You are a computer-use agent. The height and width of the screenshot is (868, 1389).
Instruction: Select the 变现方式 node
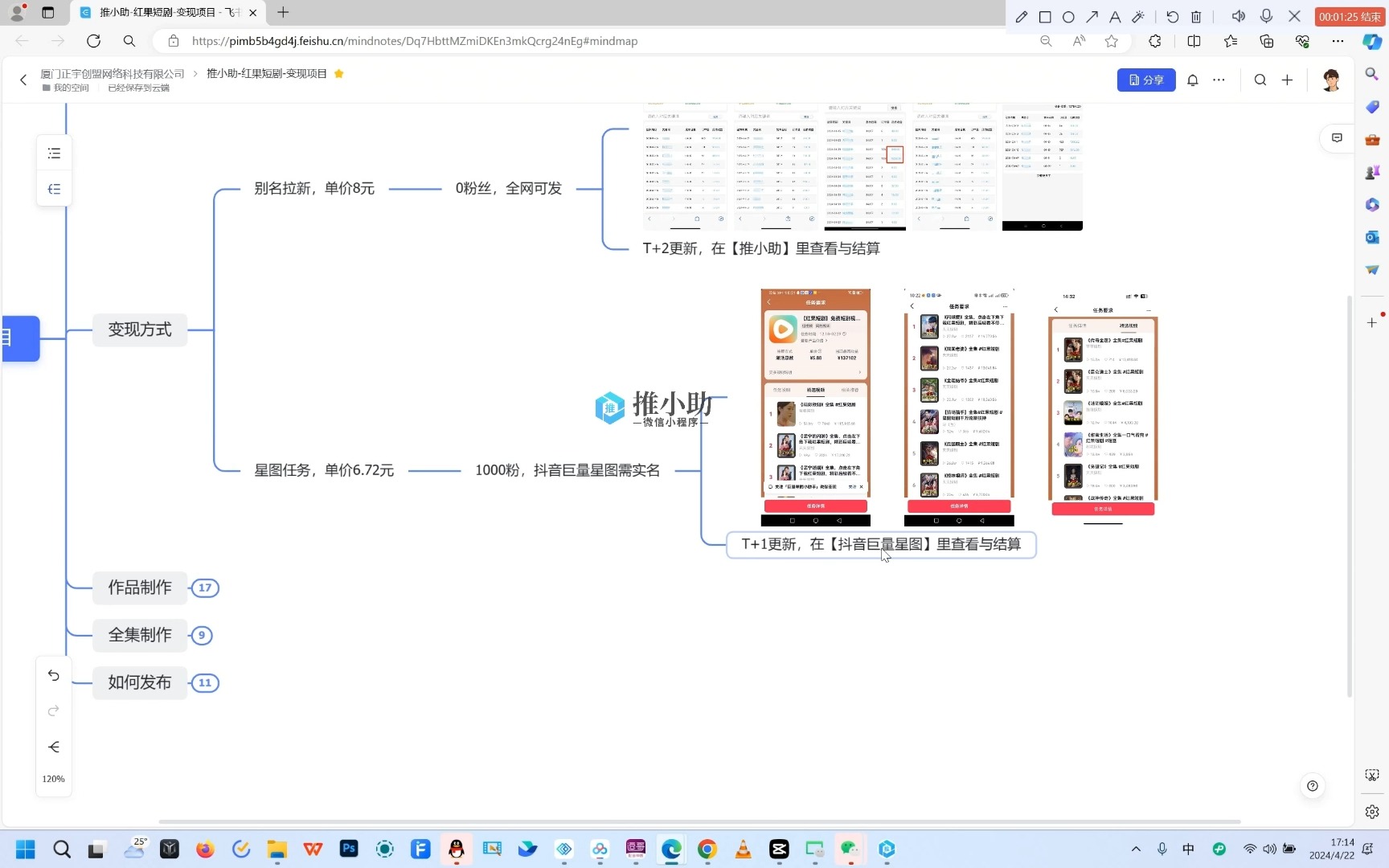(140, 330)
